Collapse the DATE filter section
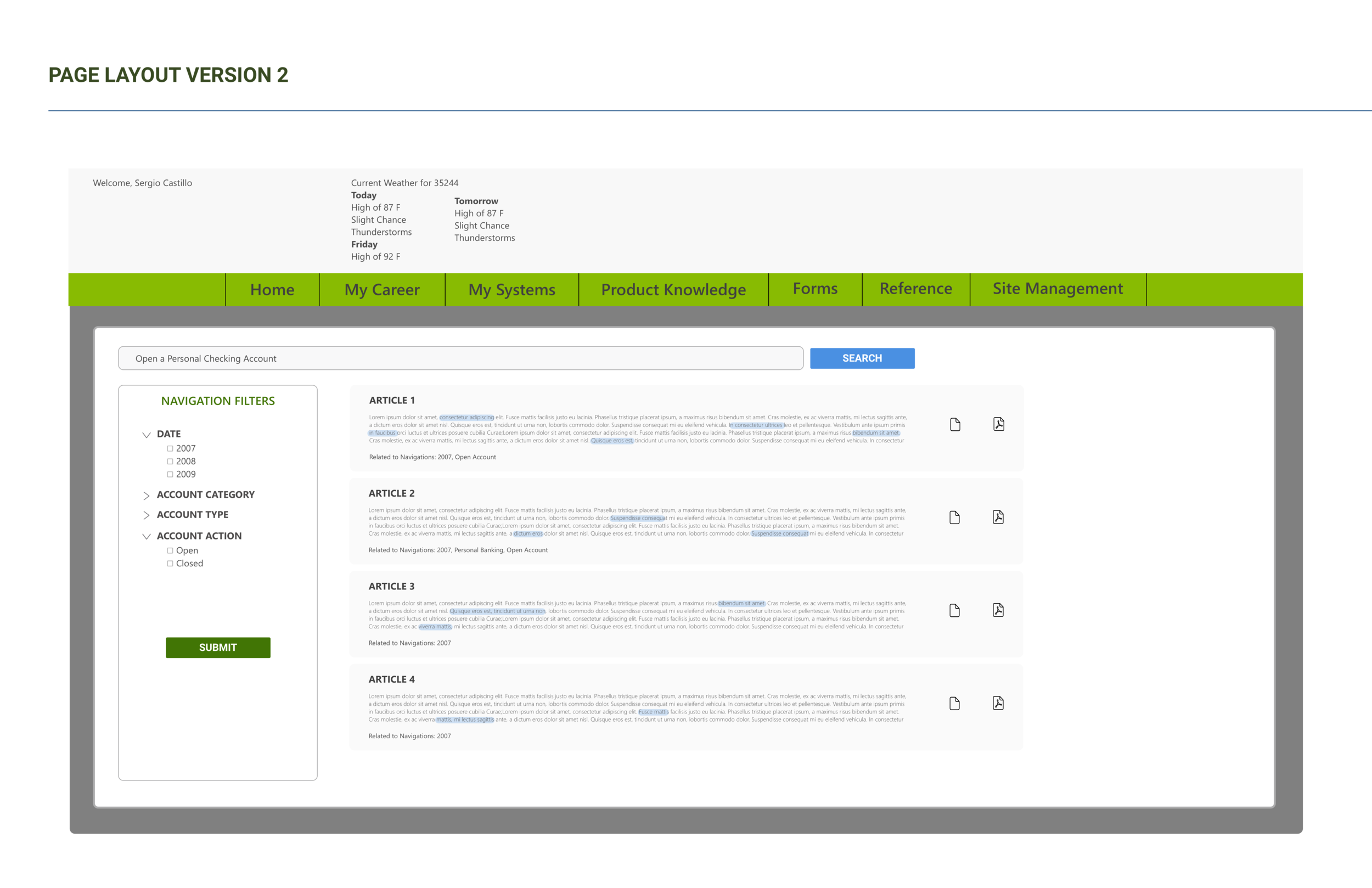1372x888 pixels. tap(147, 435)
